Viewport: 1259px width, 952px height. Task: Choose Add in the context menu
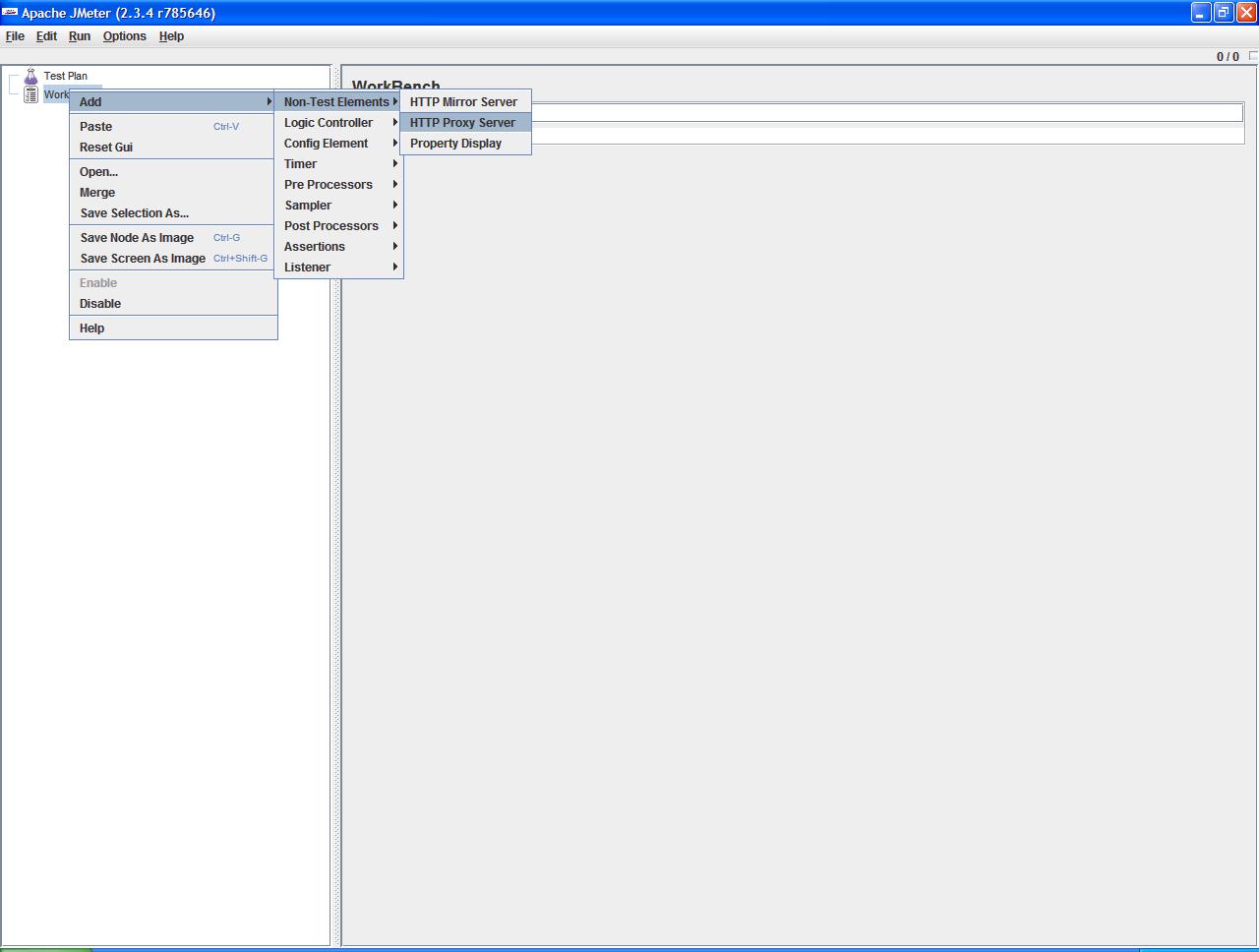click(173, 102)
